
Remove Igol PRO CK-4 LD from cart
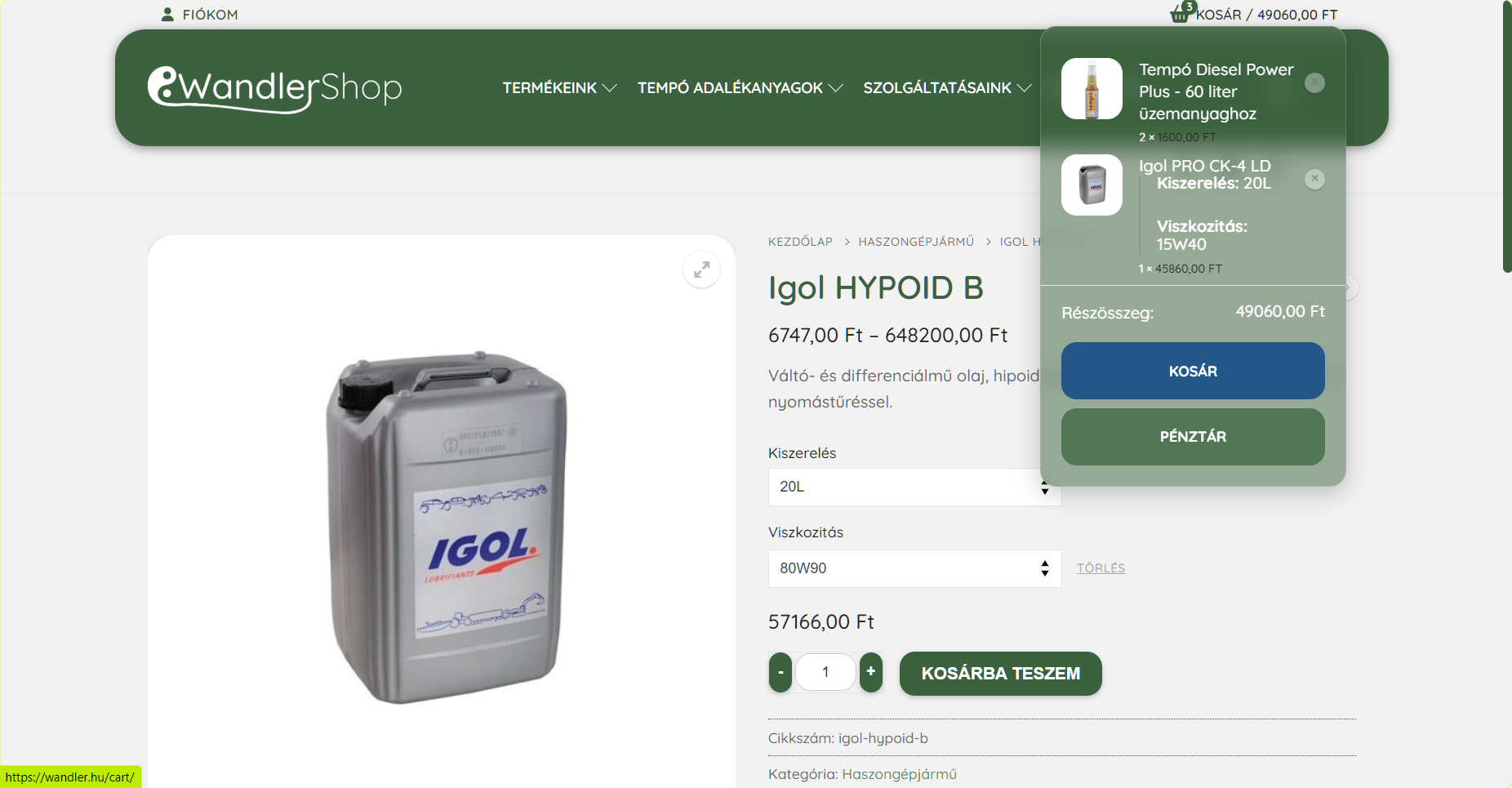[1314, 179]
